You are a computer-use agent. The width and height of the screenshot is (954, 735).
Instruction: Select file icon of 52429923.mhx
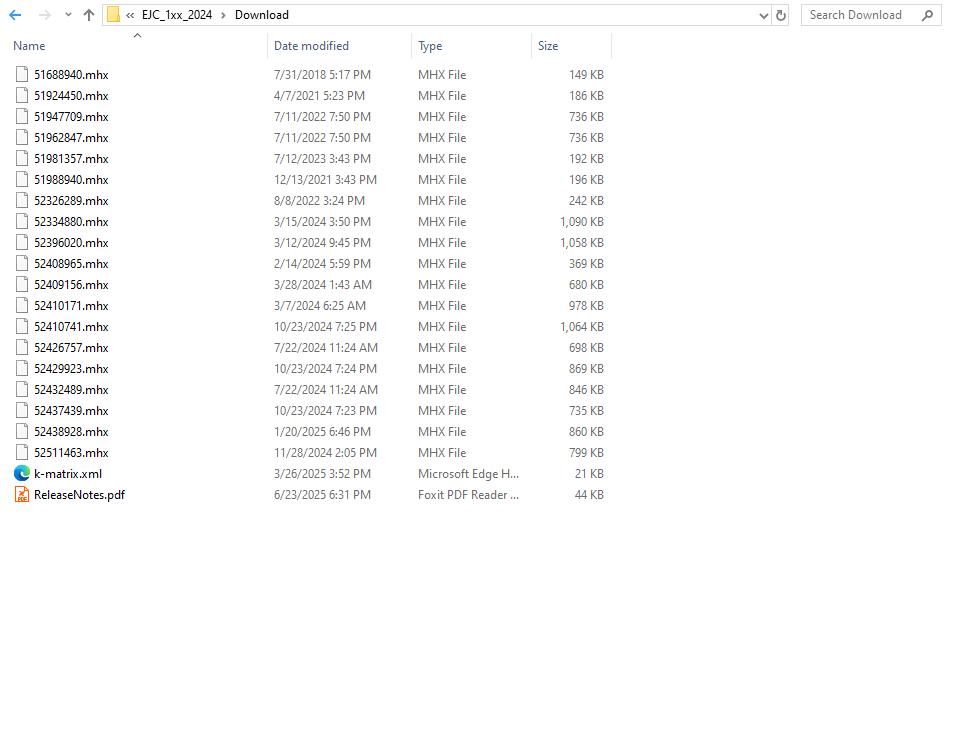pos(22,368)
